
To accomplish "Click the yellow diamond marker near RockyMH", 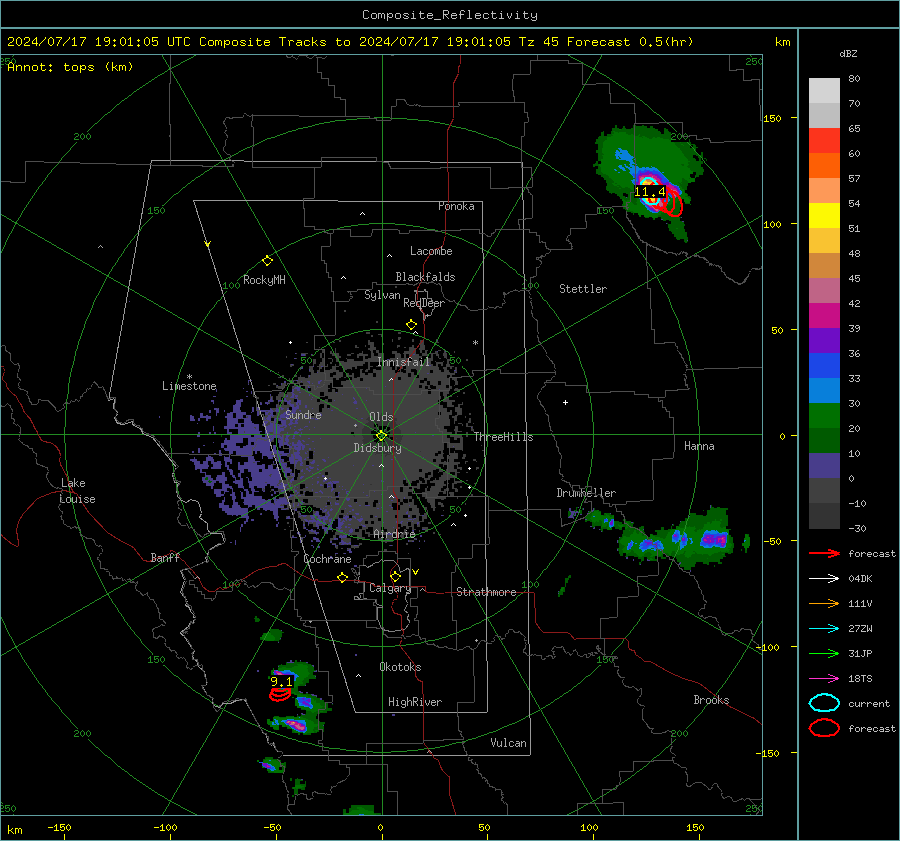I will (x=267, y=261).
